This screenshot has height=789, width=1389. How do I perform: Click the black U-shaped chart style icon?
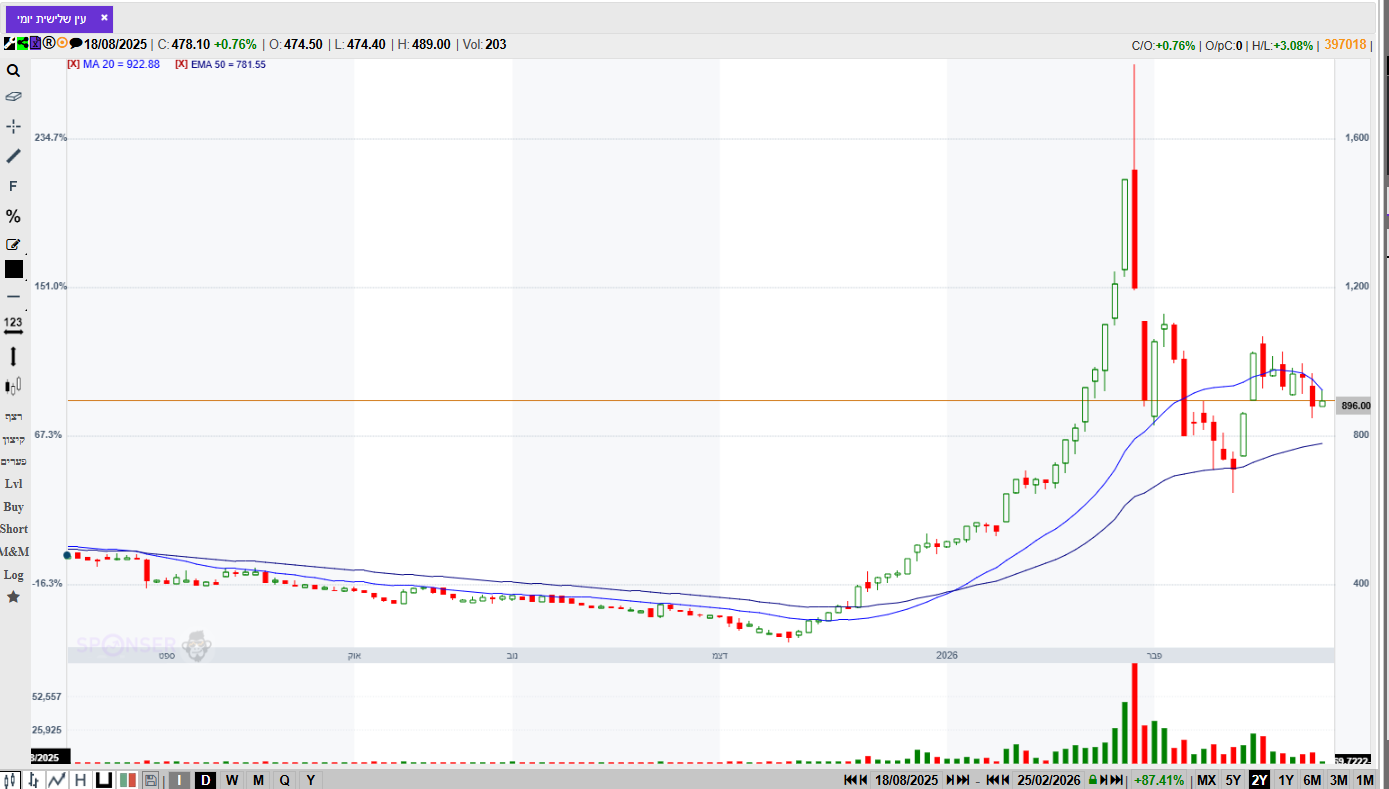pos(103,780)
